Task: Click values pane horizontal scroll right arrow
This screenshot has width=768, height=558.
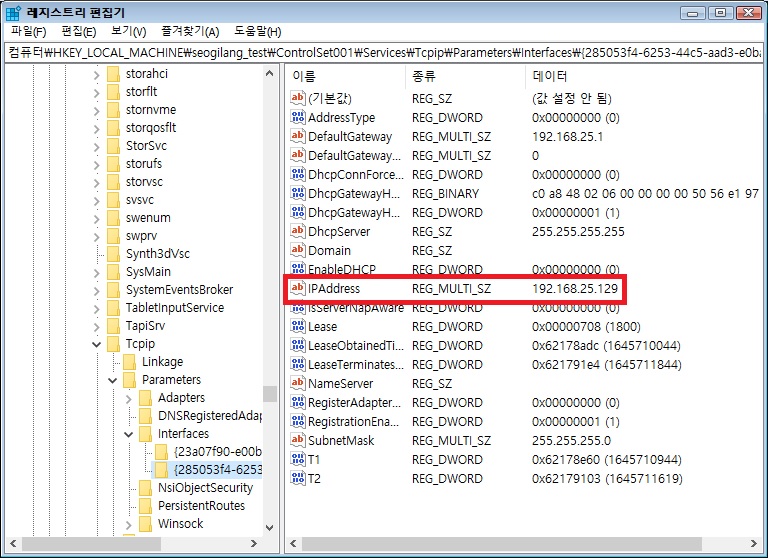Action: point(754,543)
